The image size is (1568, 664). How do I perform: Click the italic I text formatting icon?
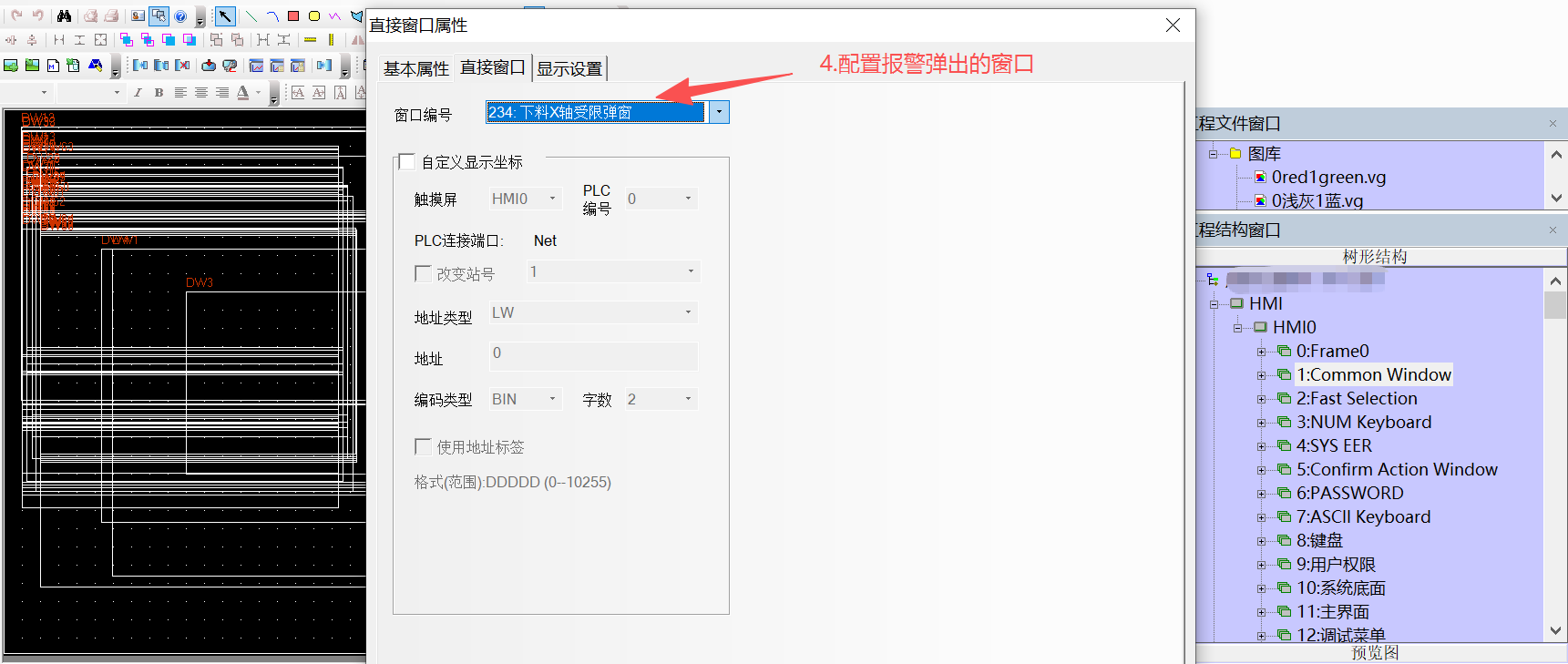138,92
